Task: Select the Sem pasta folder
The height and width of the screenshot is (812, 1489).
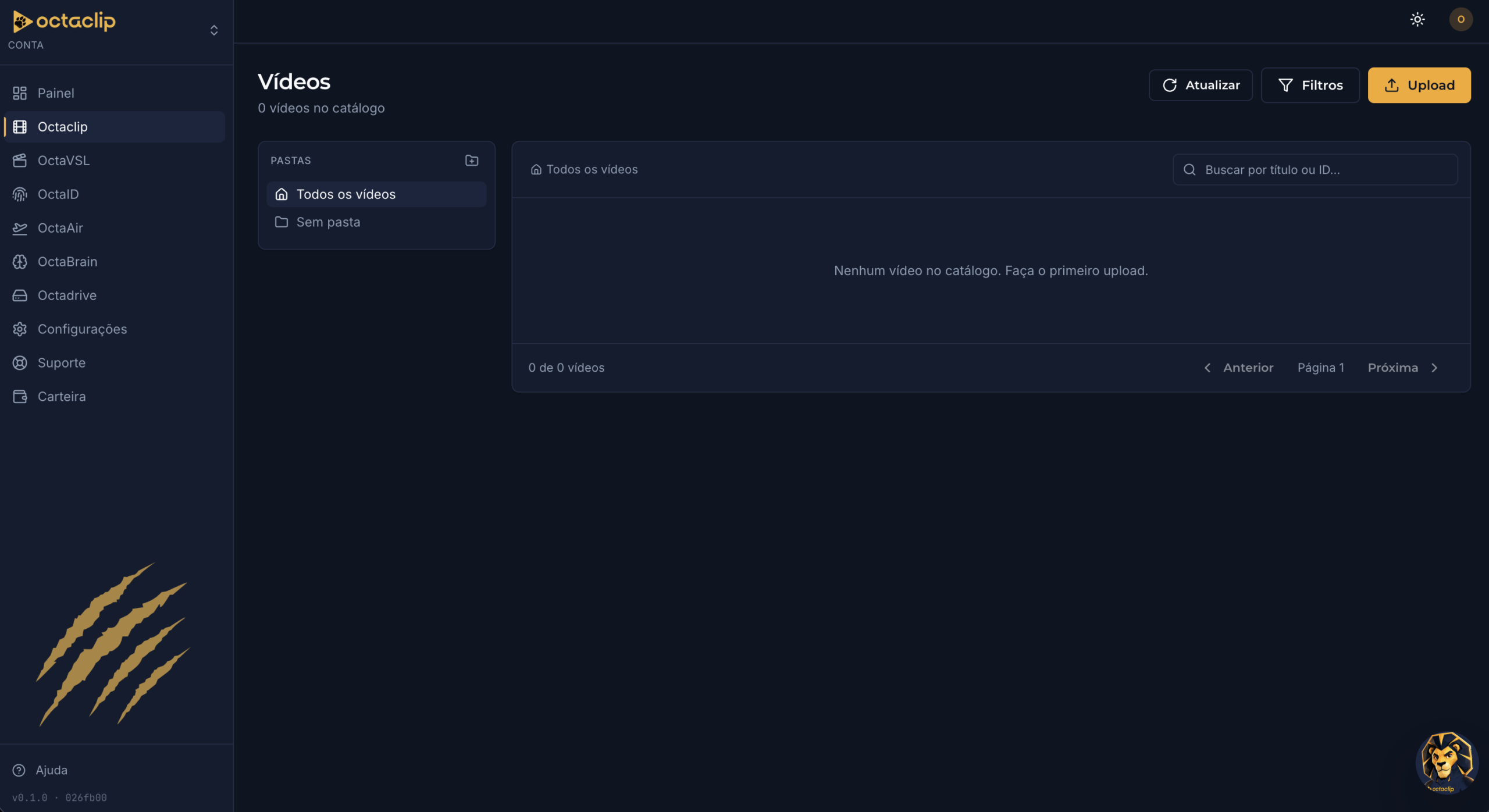Action: pos(376,222)
